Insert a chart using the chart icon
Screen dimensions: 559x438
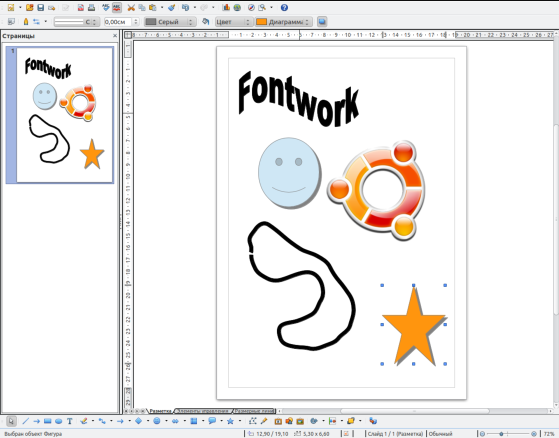point(226,7)
